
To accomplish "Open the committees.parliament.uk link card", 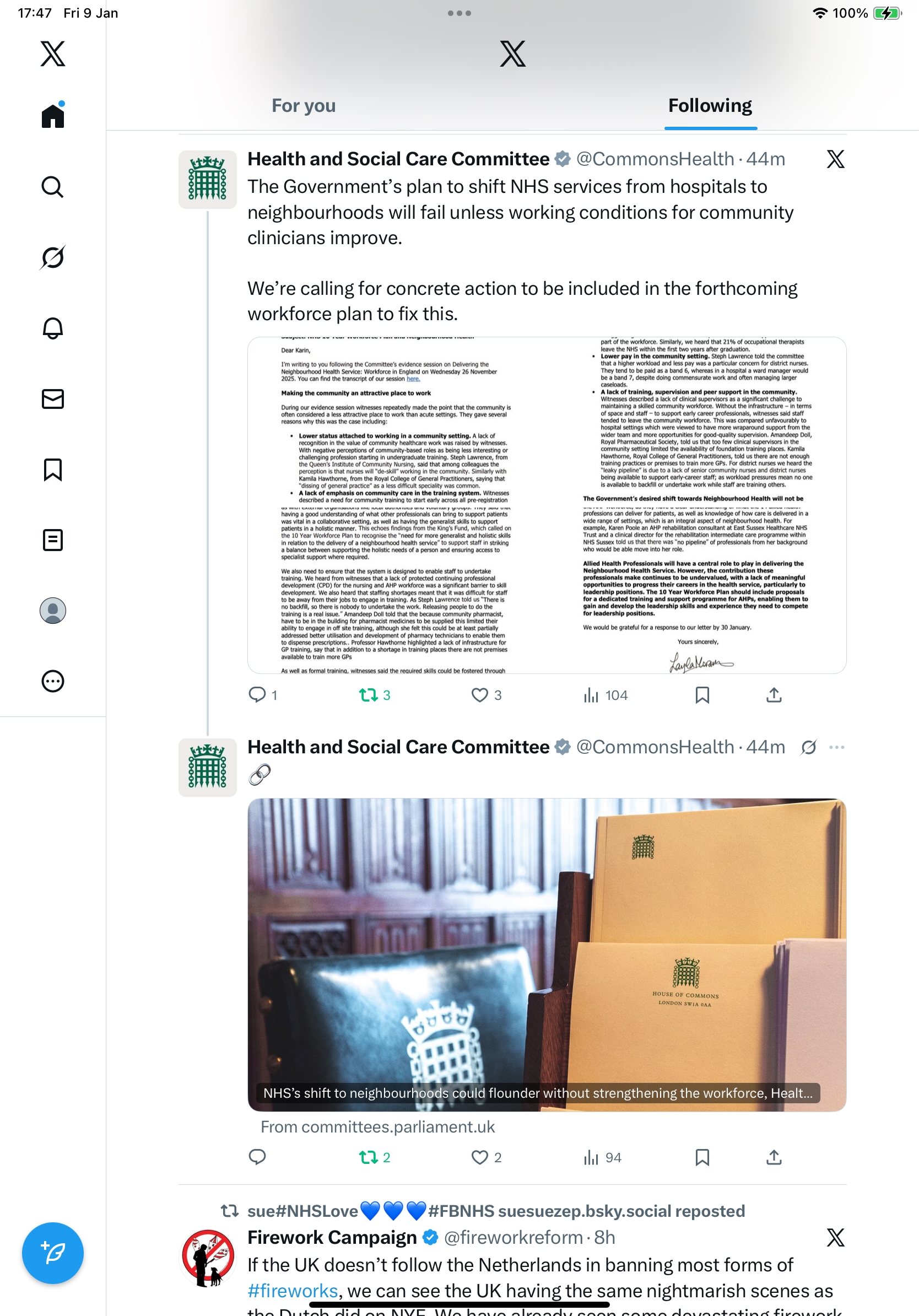I will tap(547, 955).
